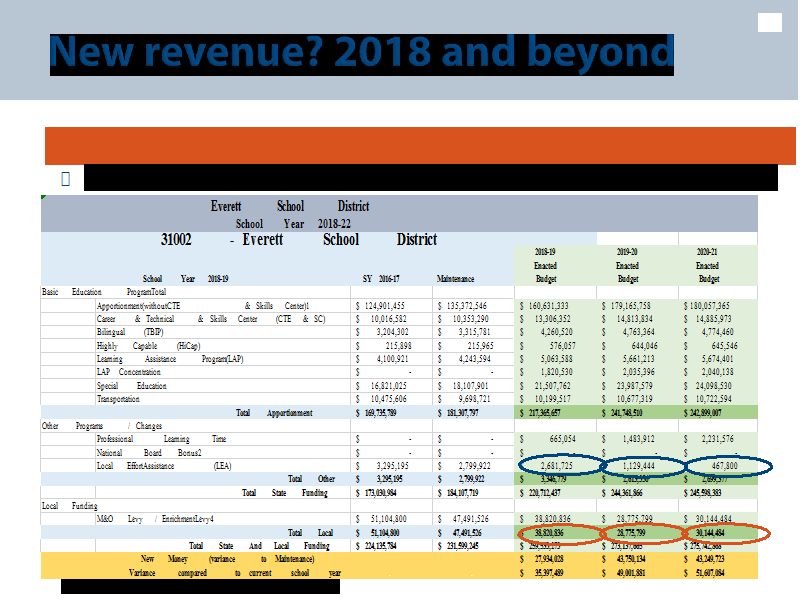Viewport: 800px width, 600px height.
Task: Click the circled LEA value 1,129,444
Action: point(638,466)
